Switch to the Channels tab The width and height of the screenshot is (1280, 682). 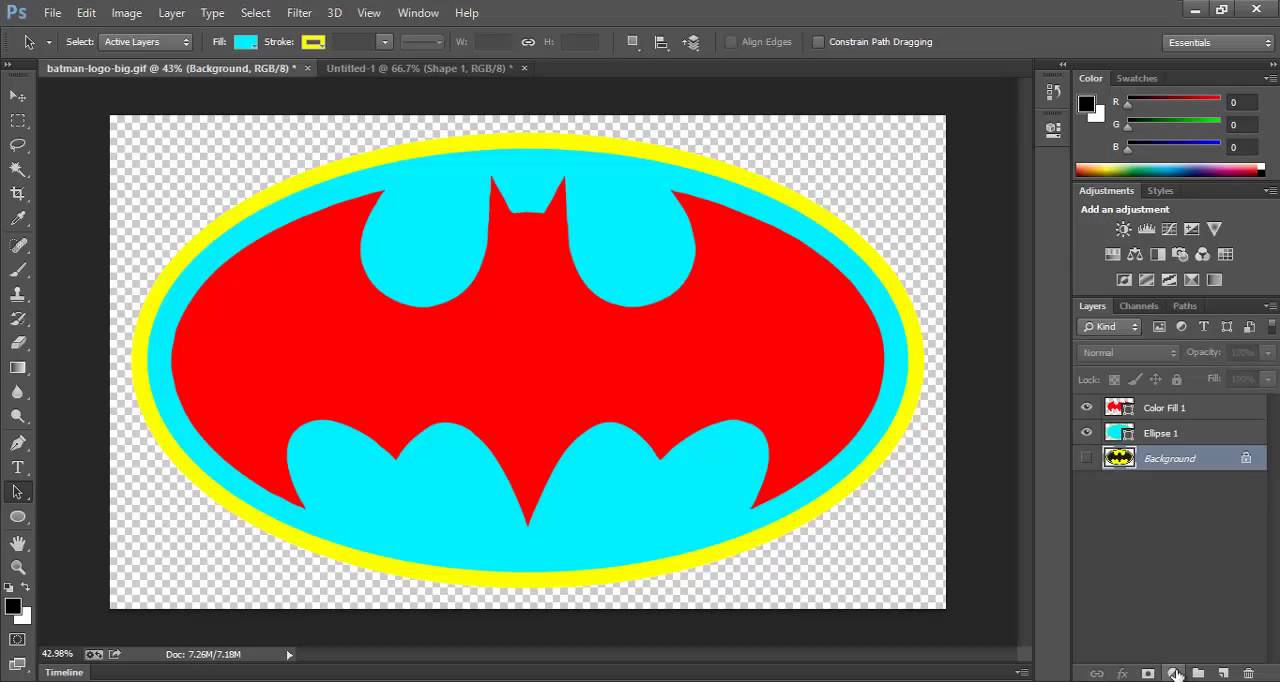[x=1138, y=306]
